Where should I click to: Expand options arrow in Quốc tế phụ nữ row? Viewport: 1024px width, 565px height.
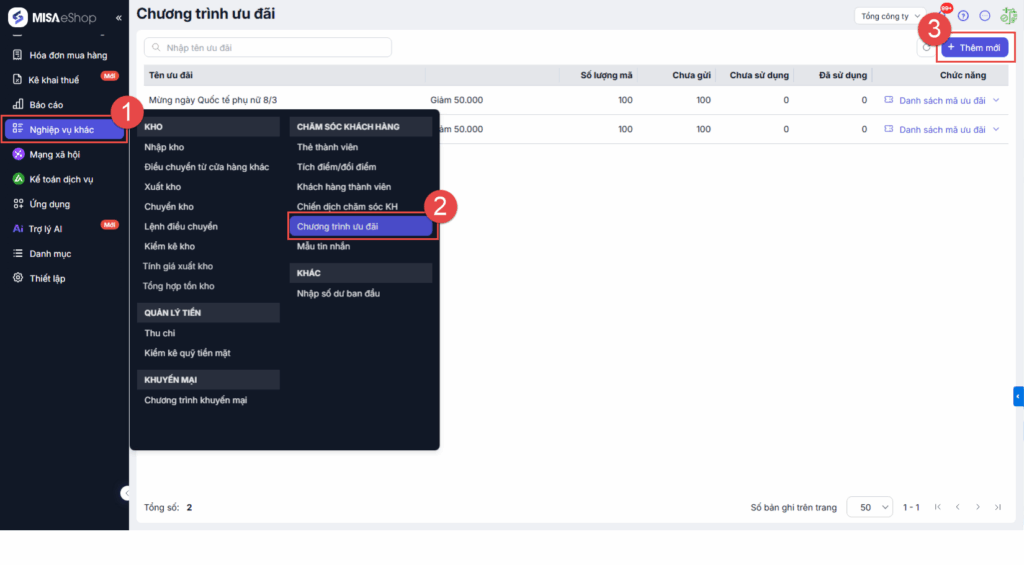click(x=997, y=100)
